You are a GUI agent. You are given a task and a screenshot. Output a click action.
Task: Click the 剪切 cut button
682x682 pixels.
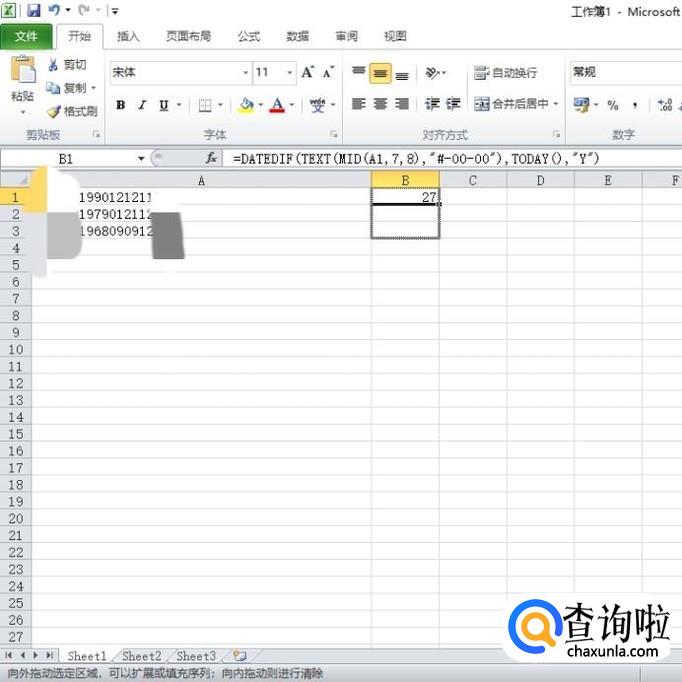[x=67, y=65]
